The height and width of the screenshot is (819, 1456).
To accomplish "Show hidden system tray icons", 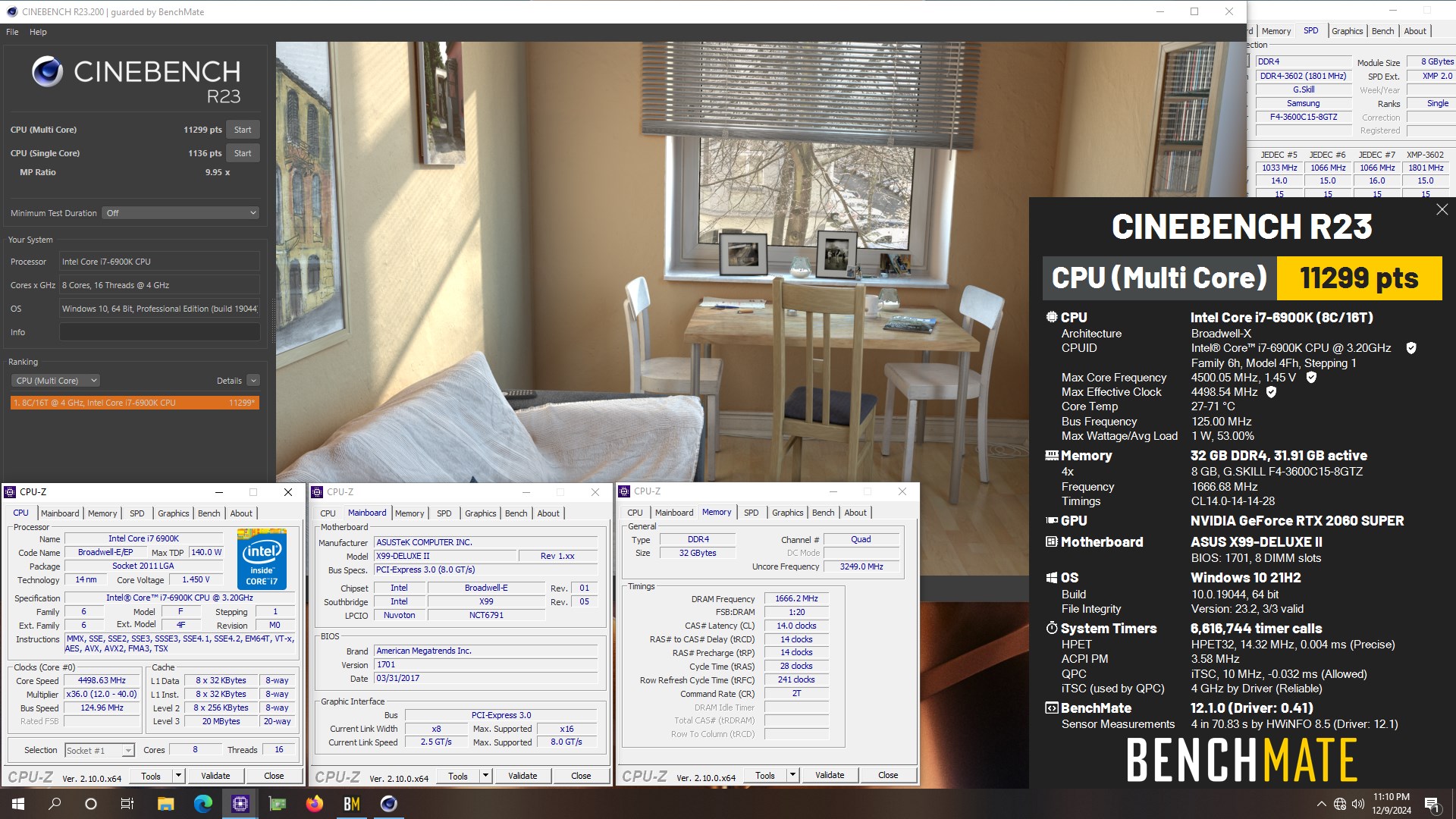I will (1321, 804).
